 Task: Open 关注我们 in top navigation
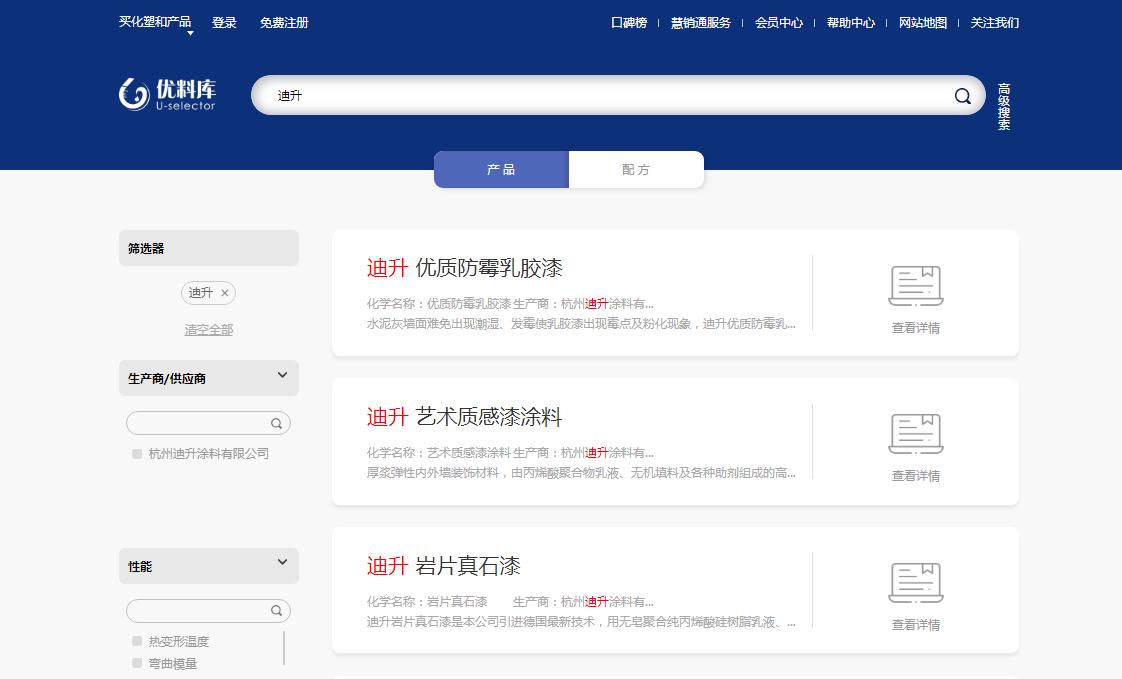[x=995, y=23]
